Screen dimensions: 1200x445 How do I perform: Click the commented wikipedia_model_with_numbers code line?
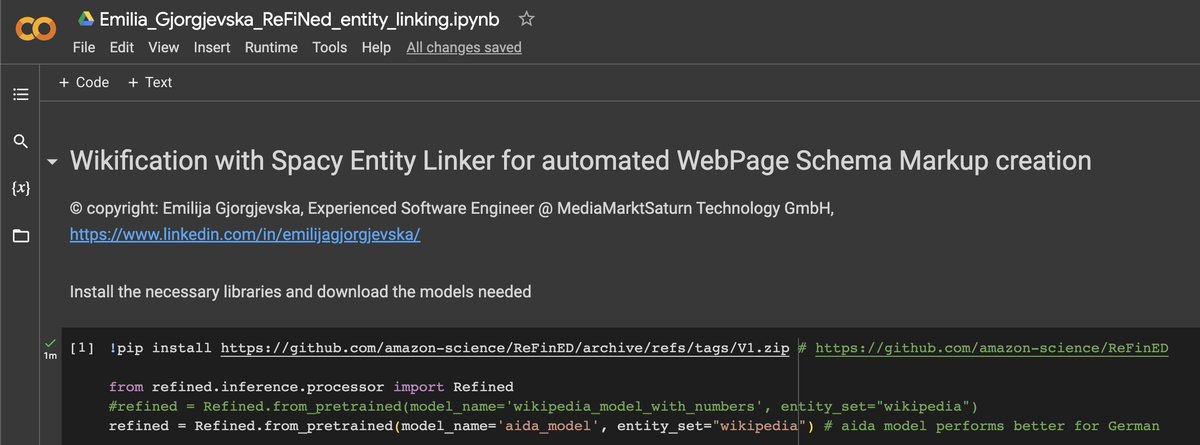pos(542,406)
